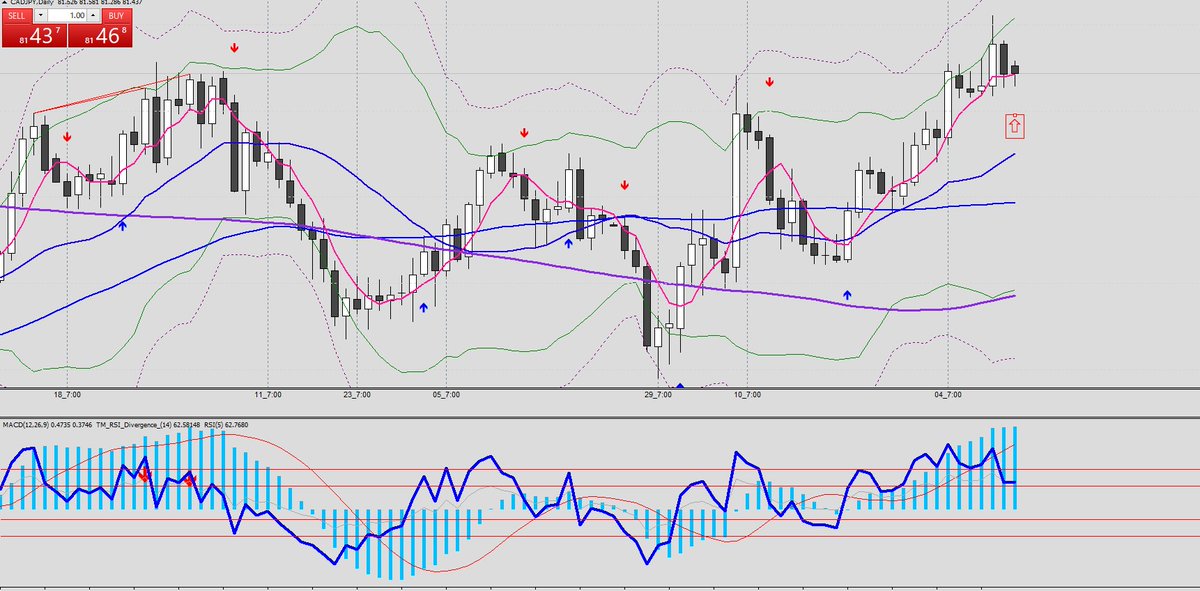Click the RSI(5) 62.7680 label

pyautogui.click(x=226, y=425)
